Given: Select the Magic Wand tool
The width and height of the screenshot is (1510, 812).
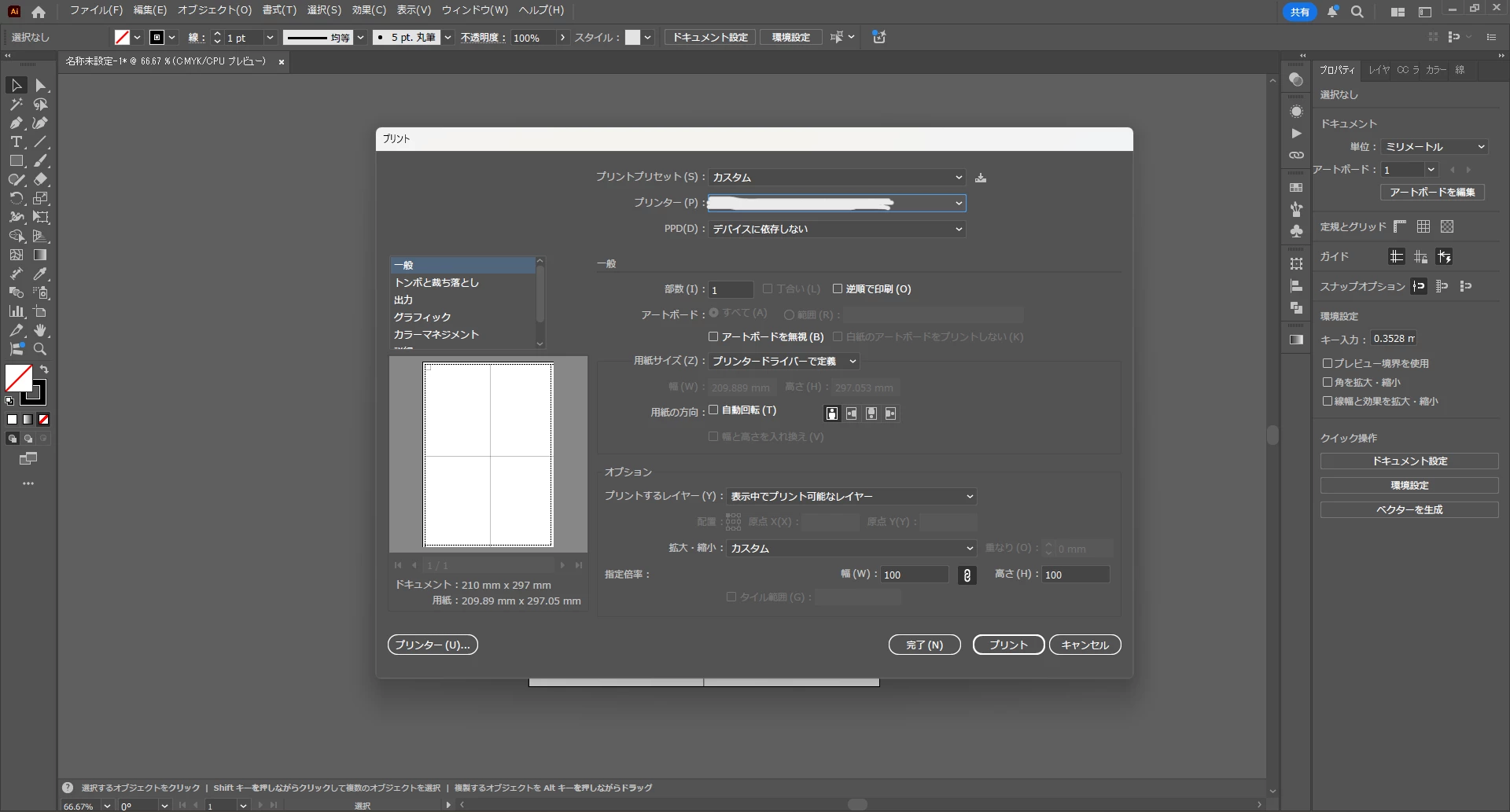Looking at the screenshot, I should [x=17, y=104].
